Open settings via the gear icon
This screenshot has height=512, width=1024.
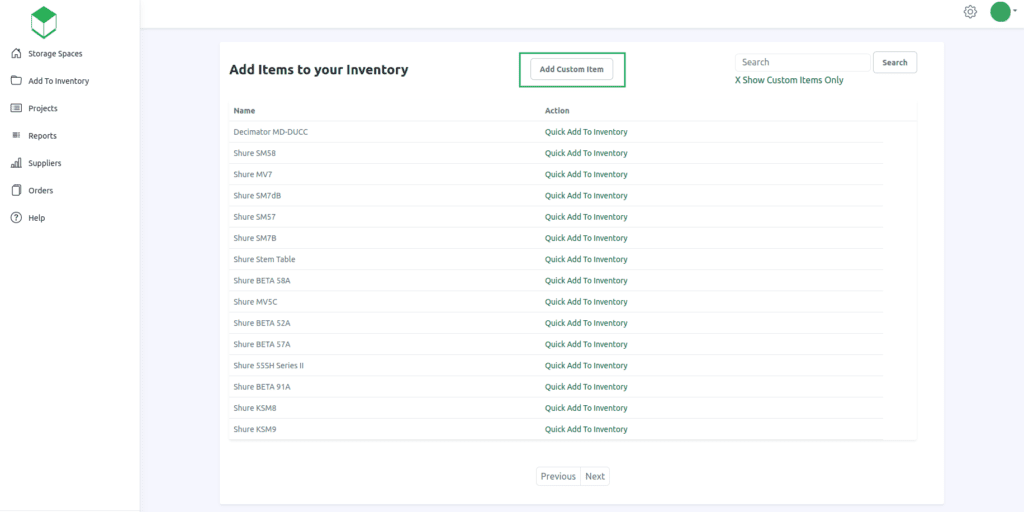point(970,12)
